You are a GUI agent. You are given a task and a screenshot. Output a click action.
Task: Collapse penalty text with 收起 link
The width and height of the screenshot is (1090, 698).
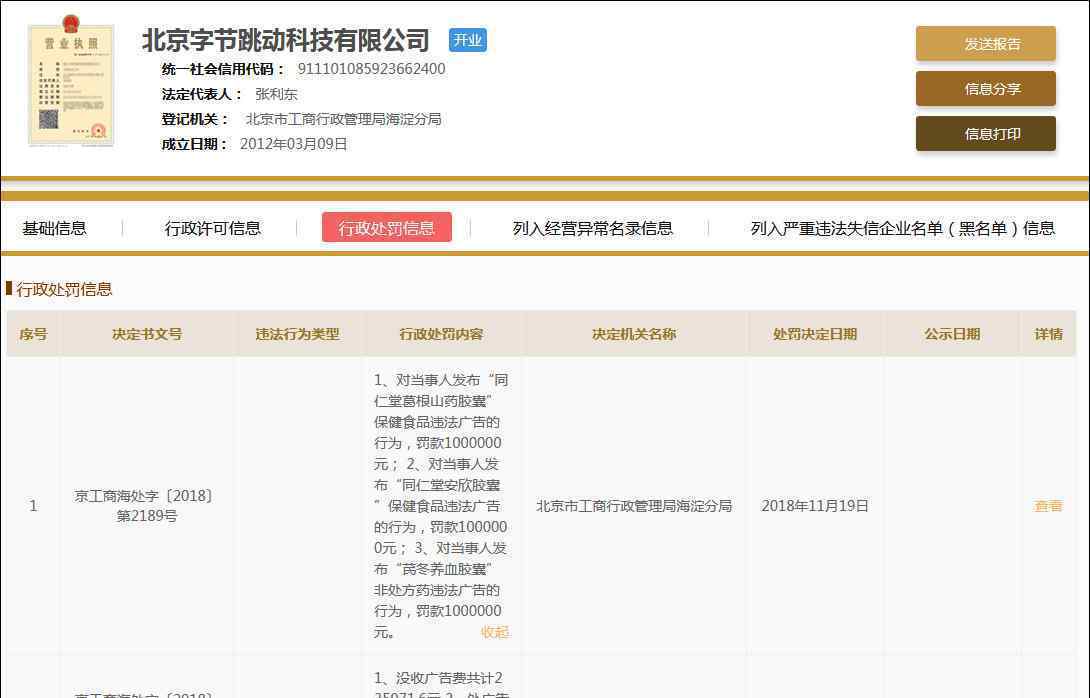[x=495, y=632]
